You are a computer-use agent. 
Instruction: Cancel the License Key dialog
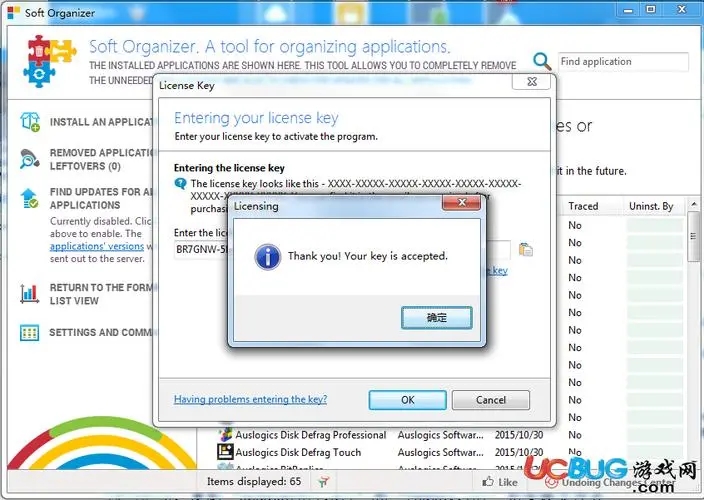(491, 400)
